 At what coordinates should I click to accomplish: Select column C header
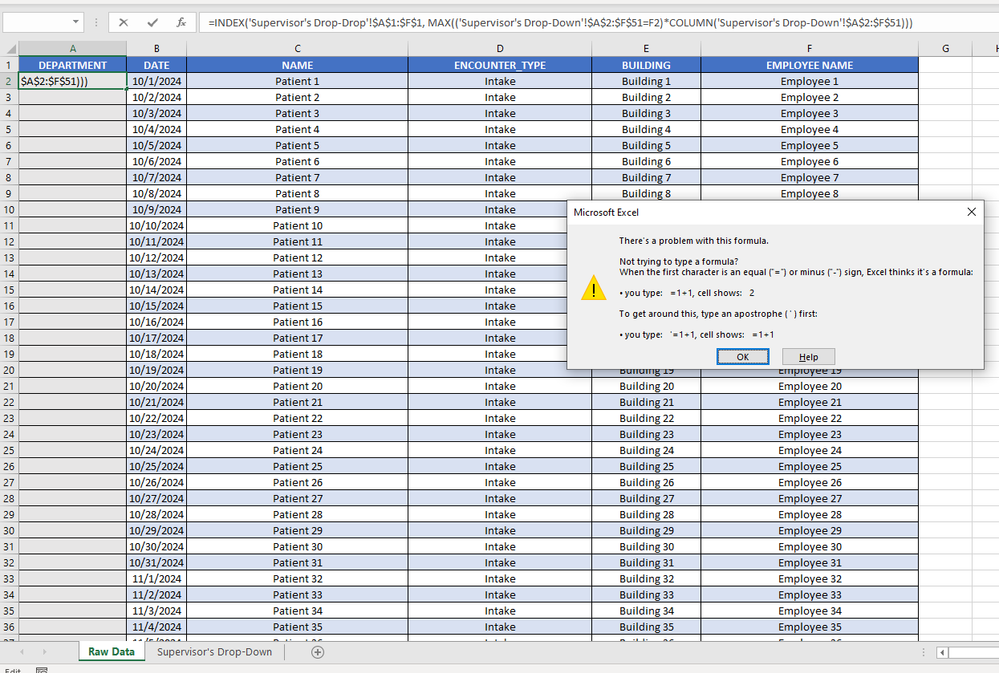298,48
